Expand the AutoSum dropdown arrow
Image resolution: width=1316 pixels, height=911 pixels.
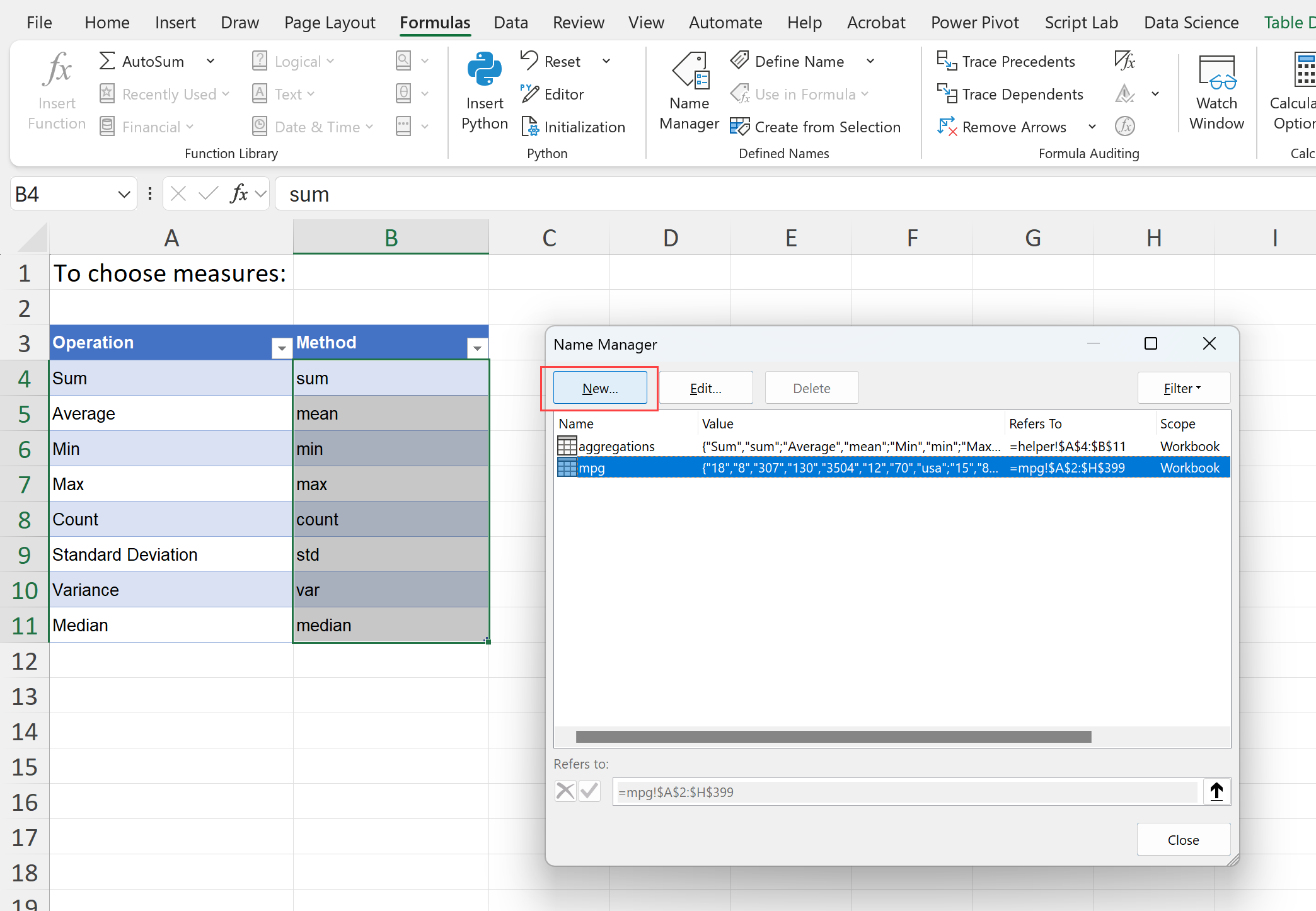point(211,62)
